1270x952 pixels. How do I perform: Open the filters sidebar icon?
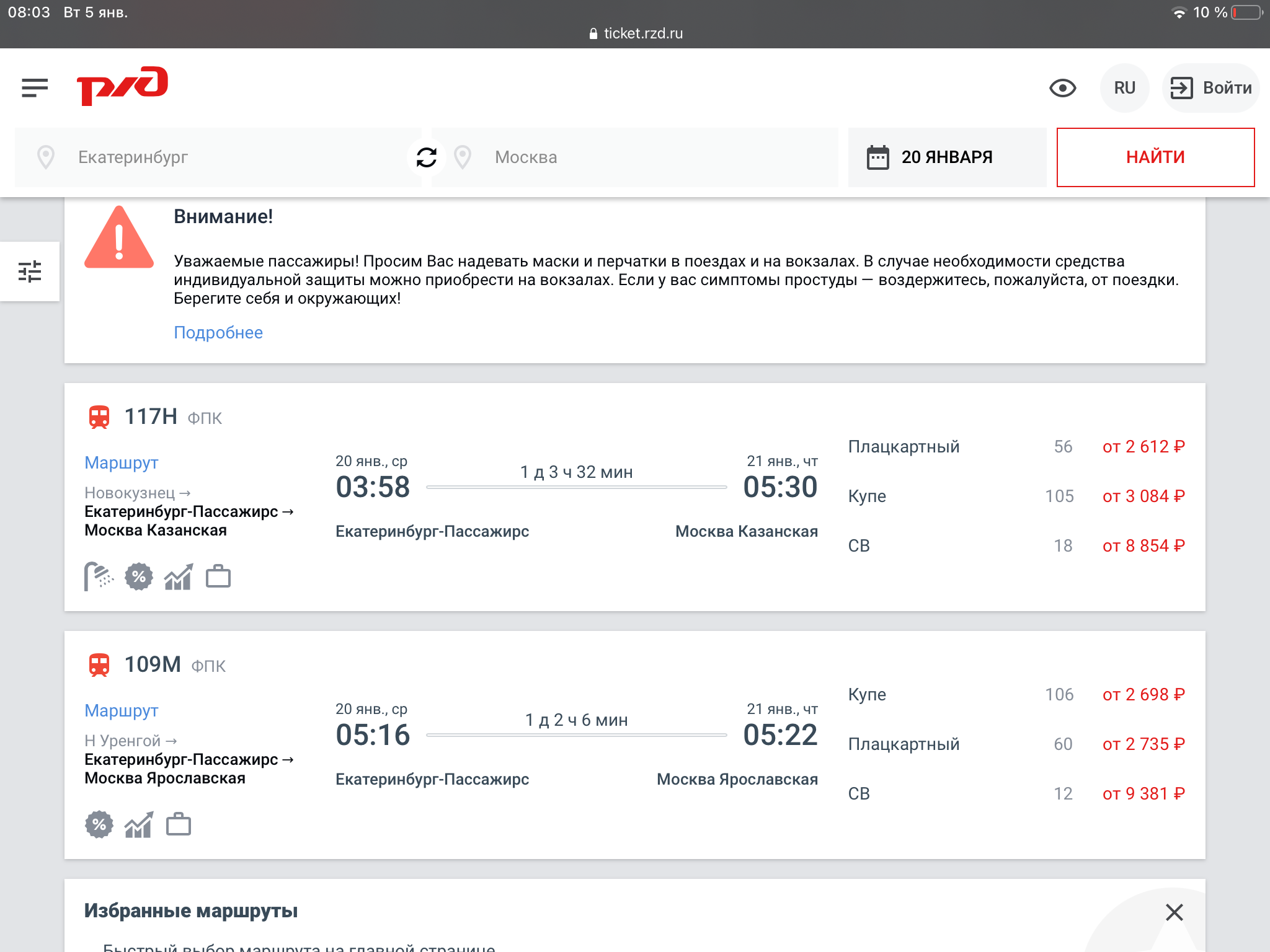point(30,271)
